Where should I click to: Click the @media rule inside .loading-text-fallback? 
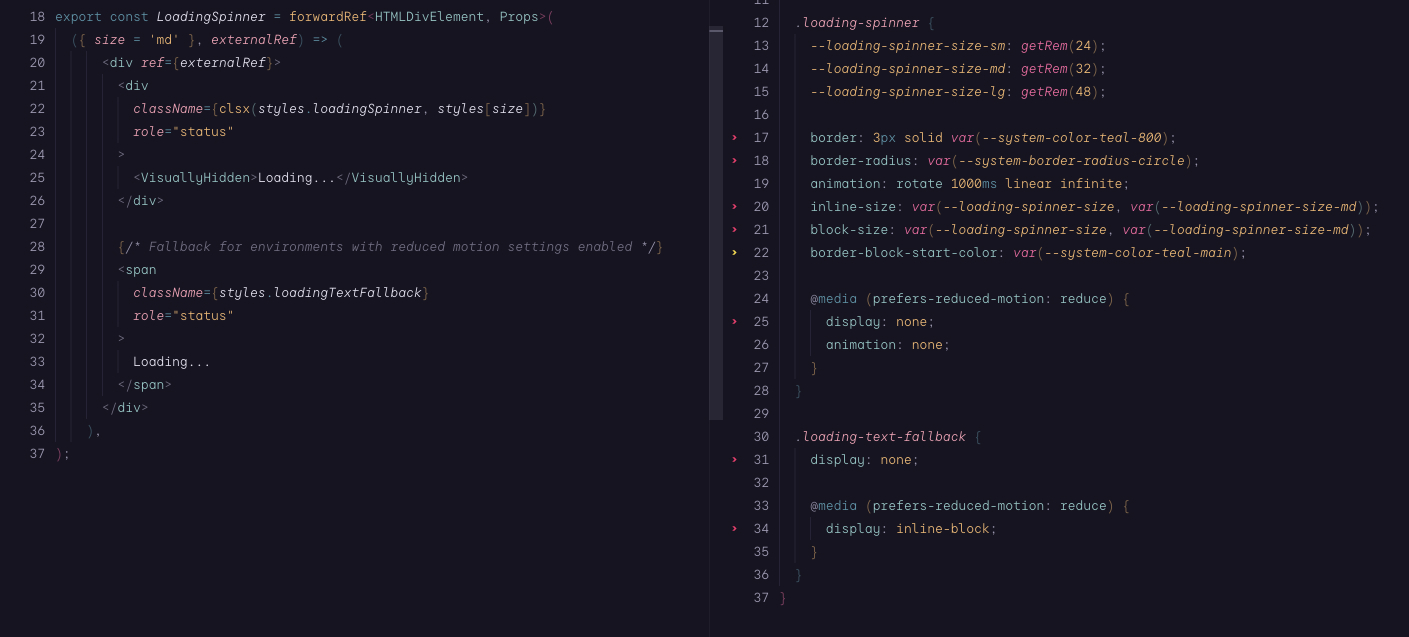coord(969,505)
